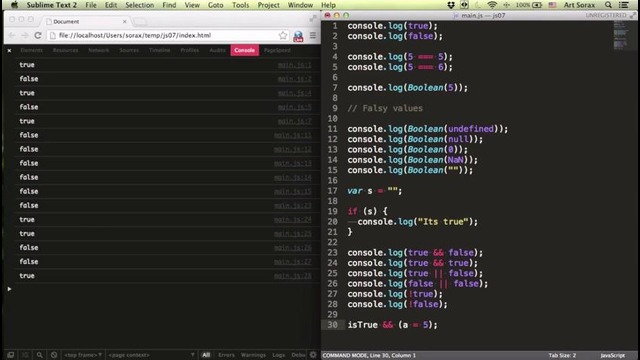Open the Apple menu

coord(14,5)
